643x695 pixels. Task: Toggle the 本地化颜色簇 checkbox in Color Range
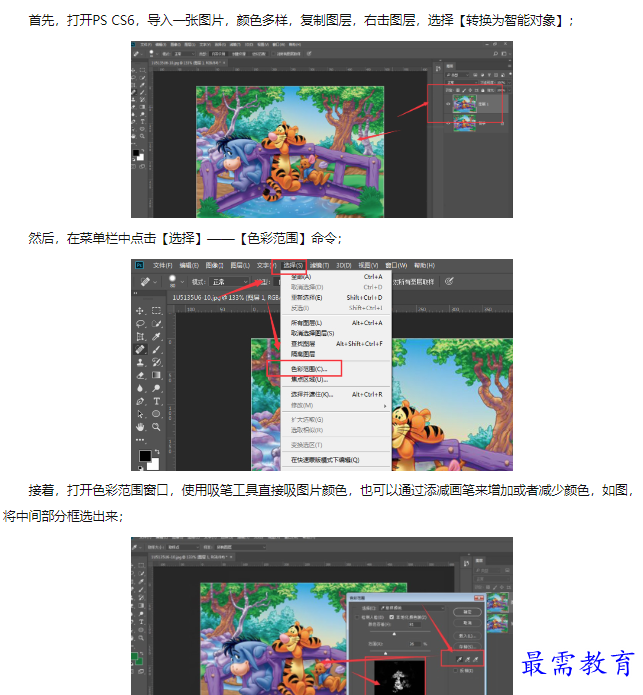coord(392,617)
